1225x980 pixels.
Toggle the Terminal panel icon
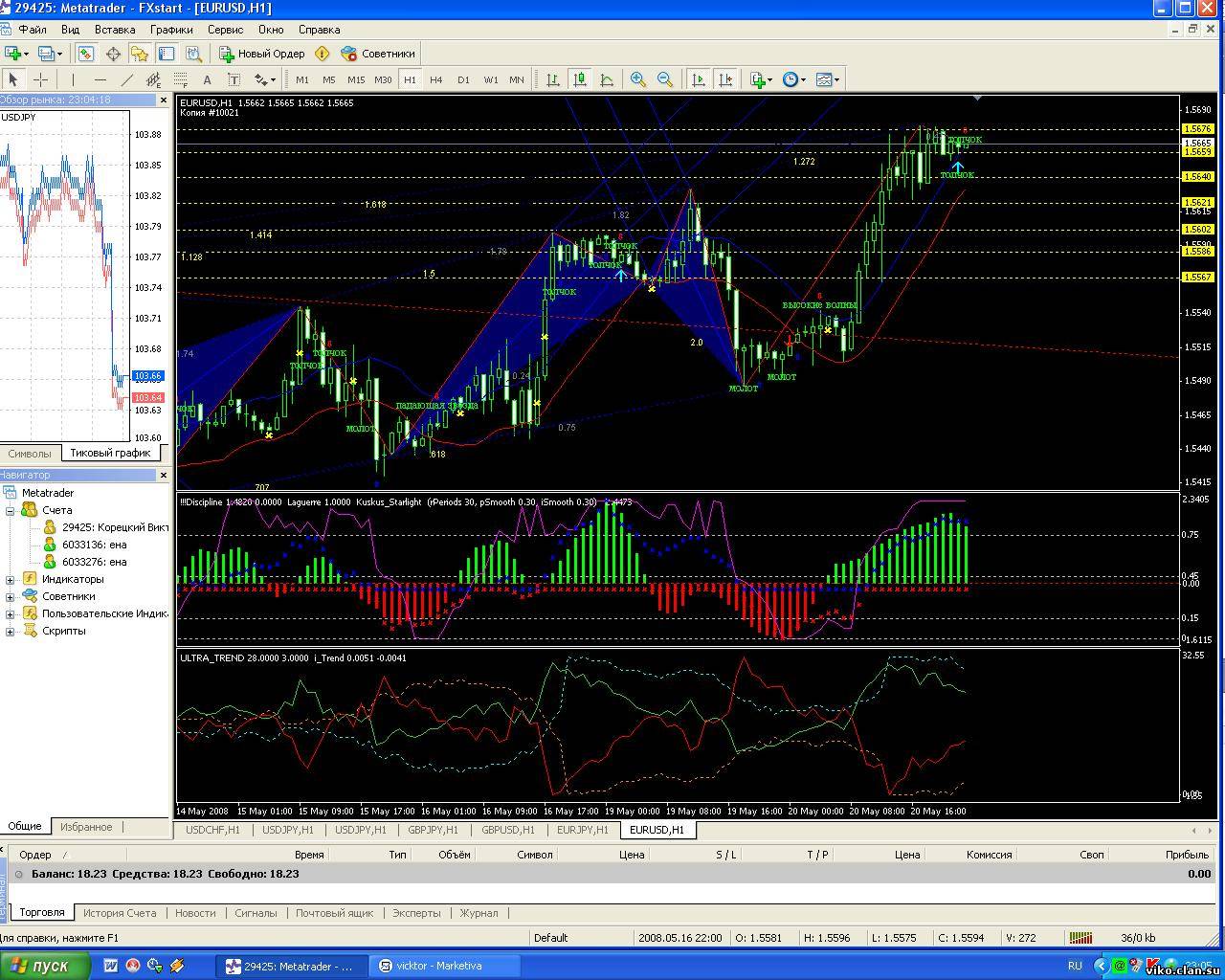click(167, 54)
